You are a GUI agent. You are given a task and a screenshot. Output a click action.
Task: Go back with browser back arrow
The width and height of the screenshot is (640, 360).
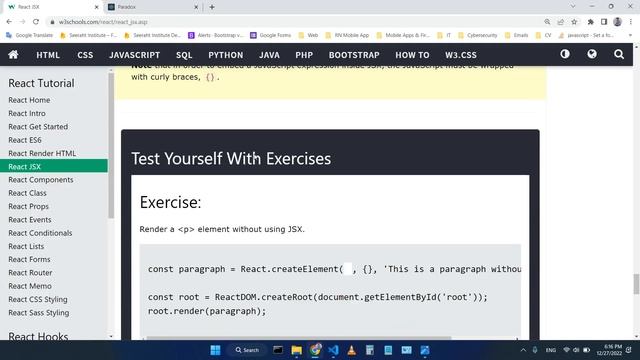pyautogui.click(x=9, y=22)
